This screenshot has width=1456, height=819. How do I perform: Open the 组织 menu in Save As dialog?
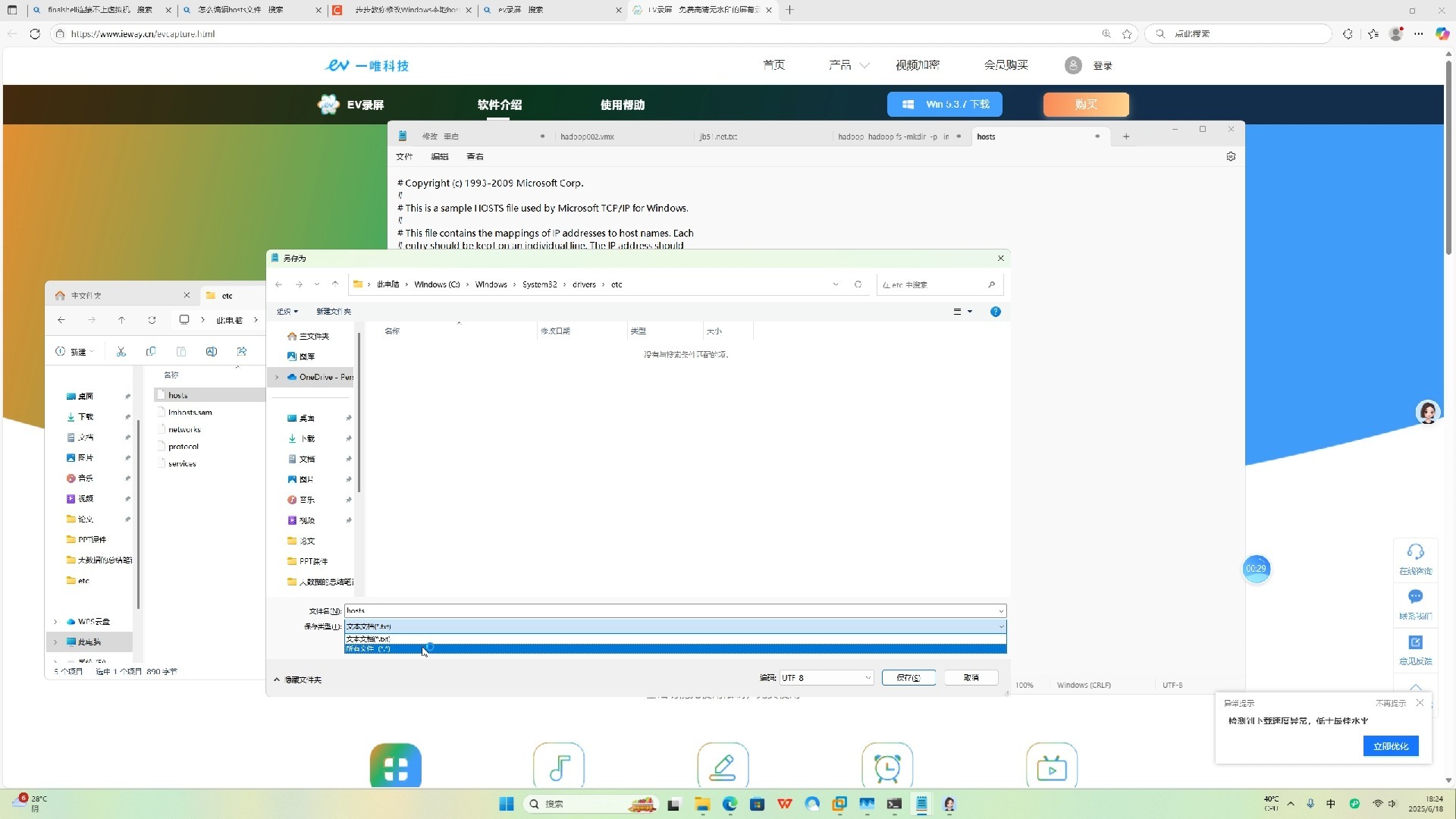tap(287, 312)
